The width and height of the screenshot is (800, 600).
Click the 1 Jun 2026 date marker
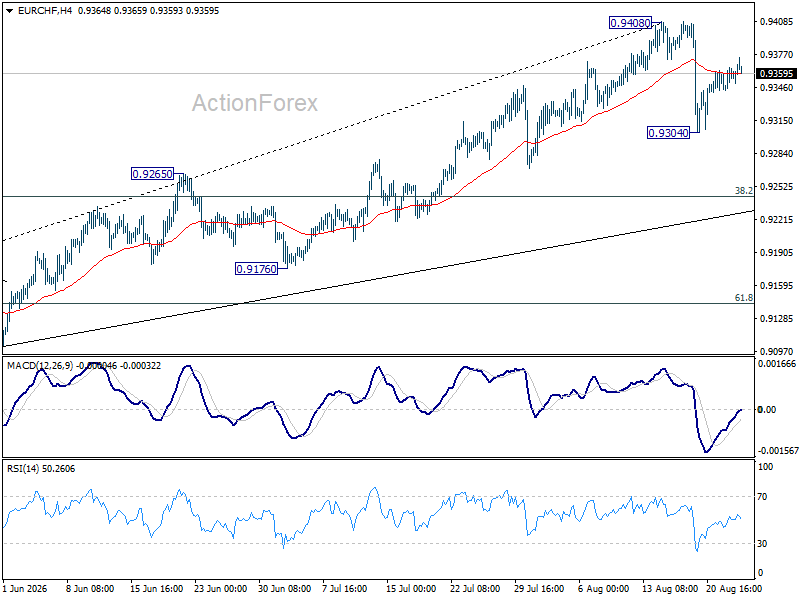point(25,589)
